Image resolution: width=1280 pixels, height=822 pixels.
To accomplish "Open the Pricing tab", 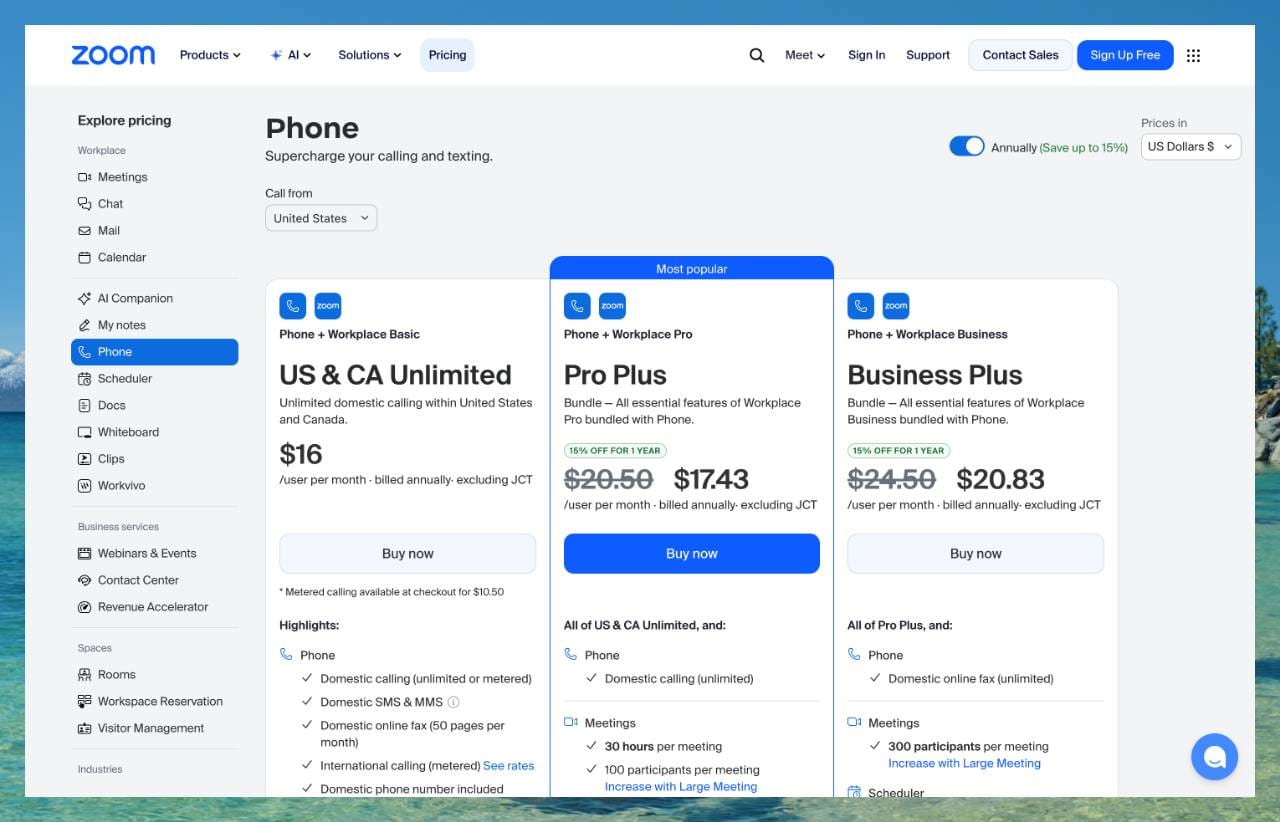I will tap(447, 55).
